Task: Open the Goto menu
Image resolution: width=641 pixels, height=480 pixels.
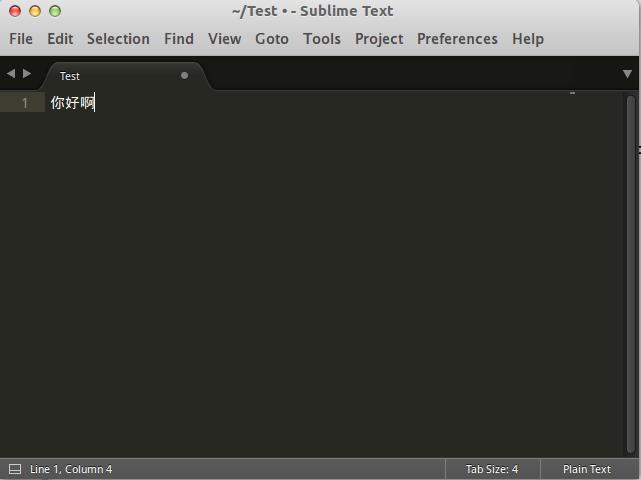Action: click(x=271, y=39)
